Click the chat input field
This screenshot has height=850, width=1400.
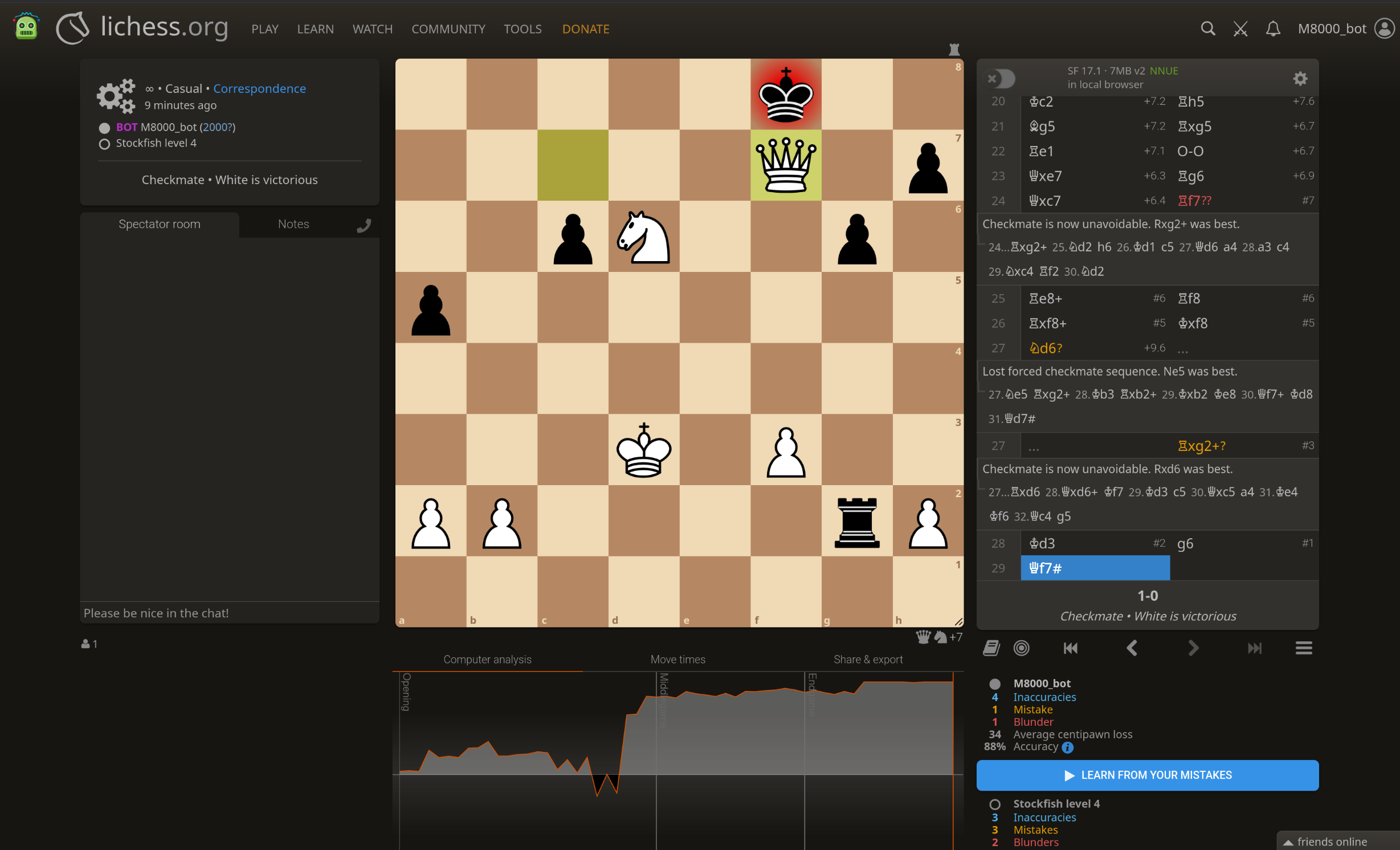click(x=229, y=613)
